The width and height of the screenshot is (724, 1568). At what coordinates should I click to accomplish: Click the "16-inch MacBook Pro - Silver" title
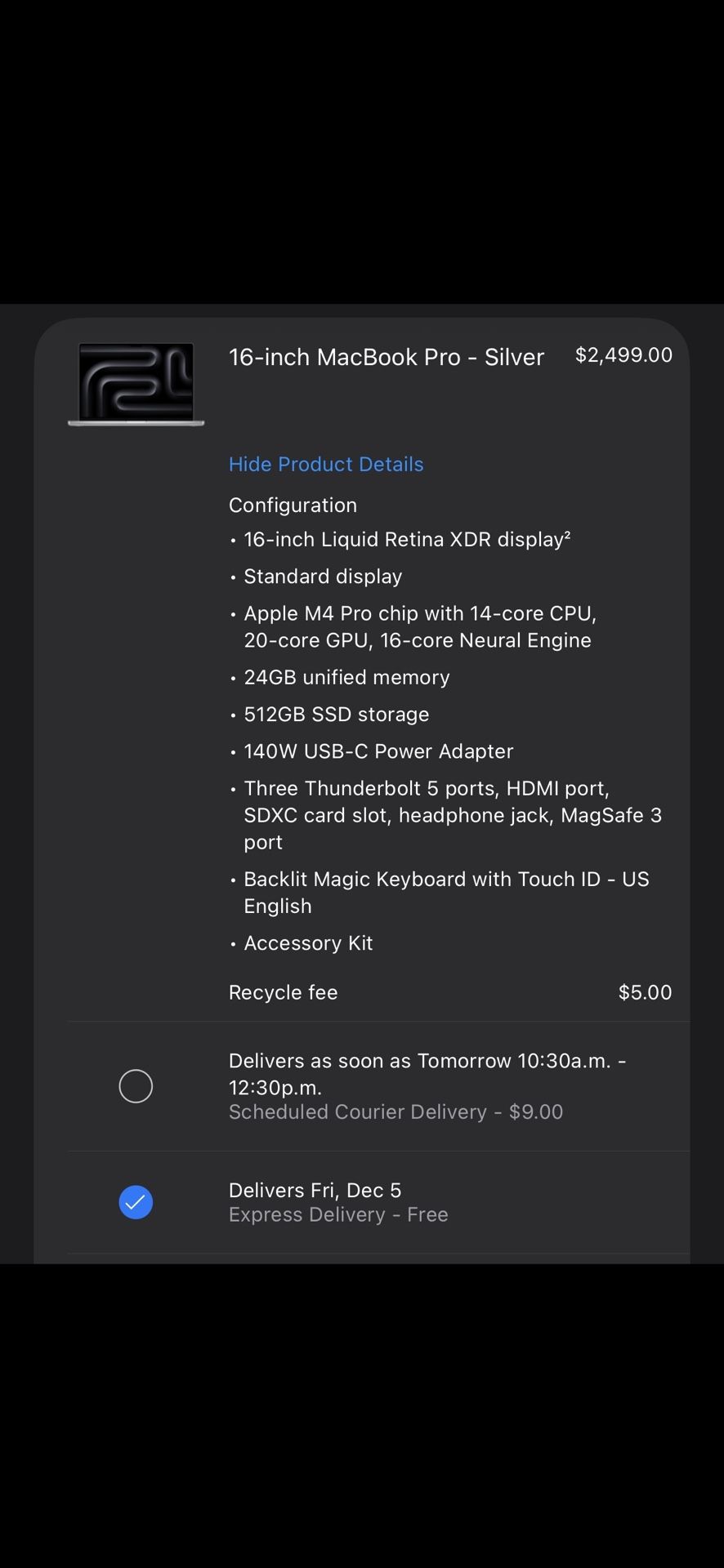point(387,357)
